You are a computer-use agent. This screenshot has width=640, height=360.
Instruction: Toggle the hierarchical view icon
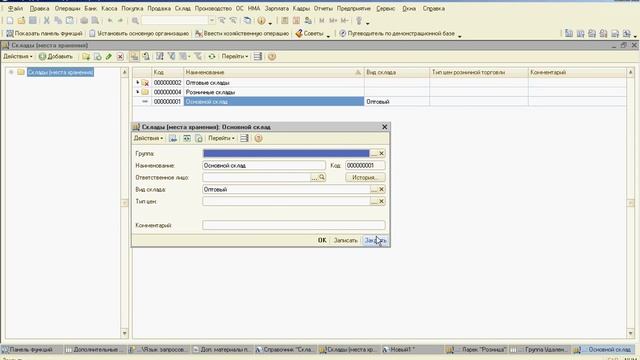point(134,57)
